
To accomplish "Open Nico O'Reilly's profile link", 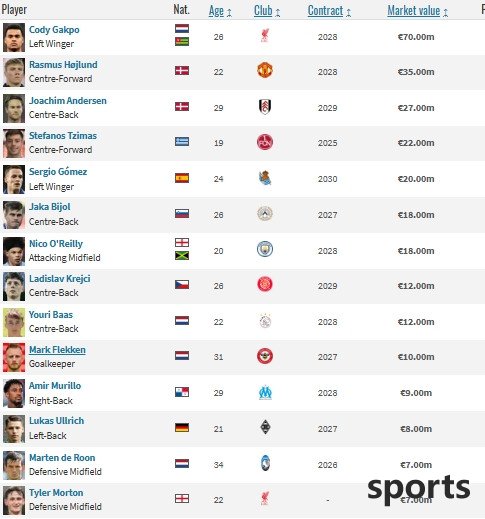I will [x=56, y=244].
